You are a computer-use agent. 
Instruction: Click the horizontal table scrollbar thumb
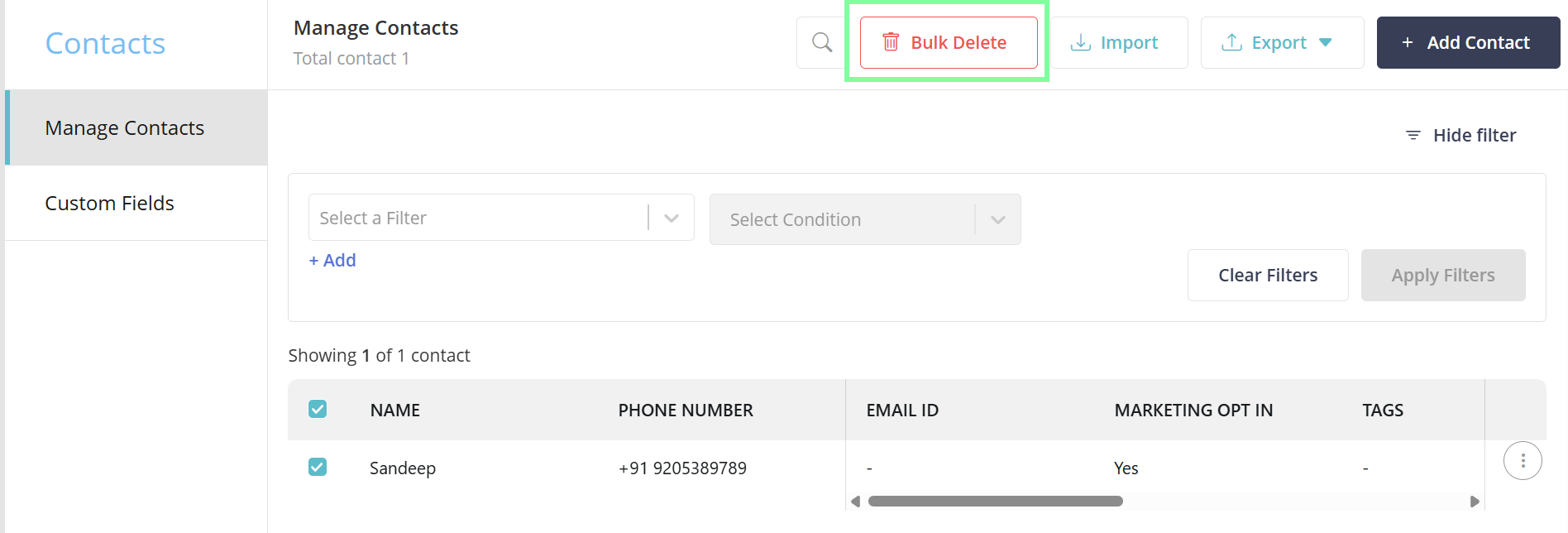(x=995, y=501)
